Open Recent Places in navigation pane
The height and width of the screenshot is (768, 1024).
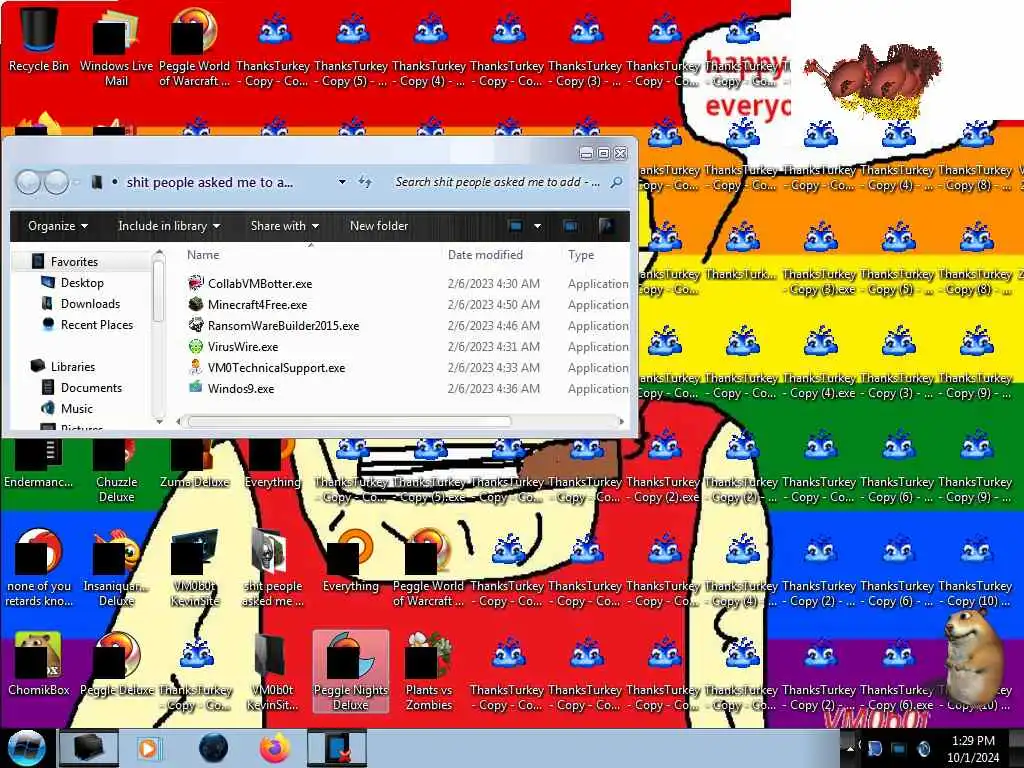(x=97, y=325)
